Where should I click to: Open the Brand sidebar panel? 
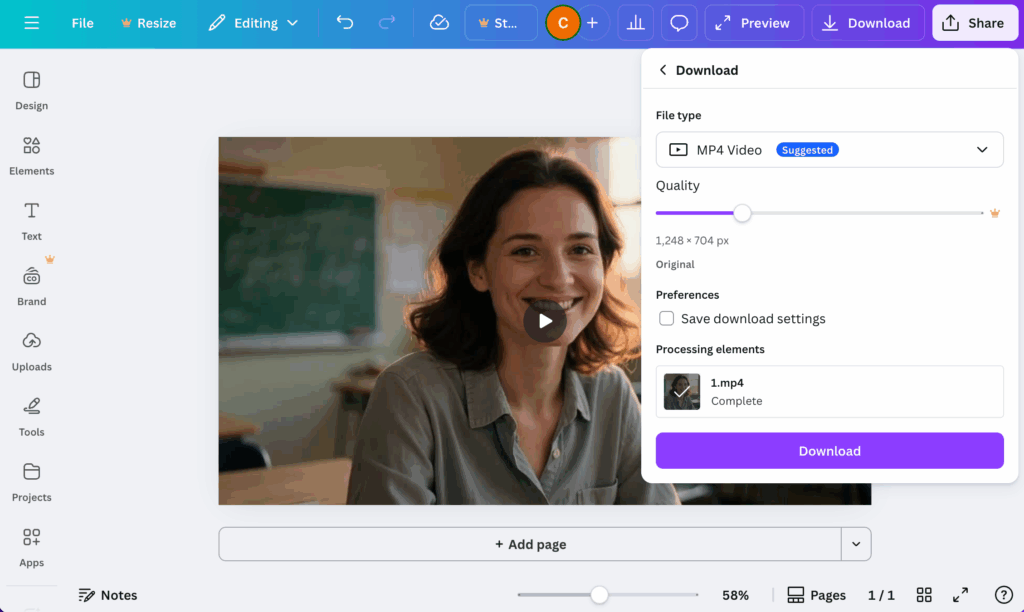pos(31,286)
